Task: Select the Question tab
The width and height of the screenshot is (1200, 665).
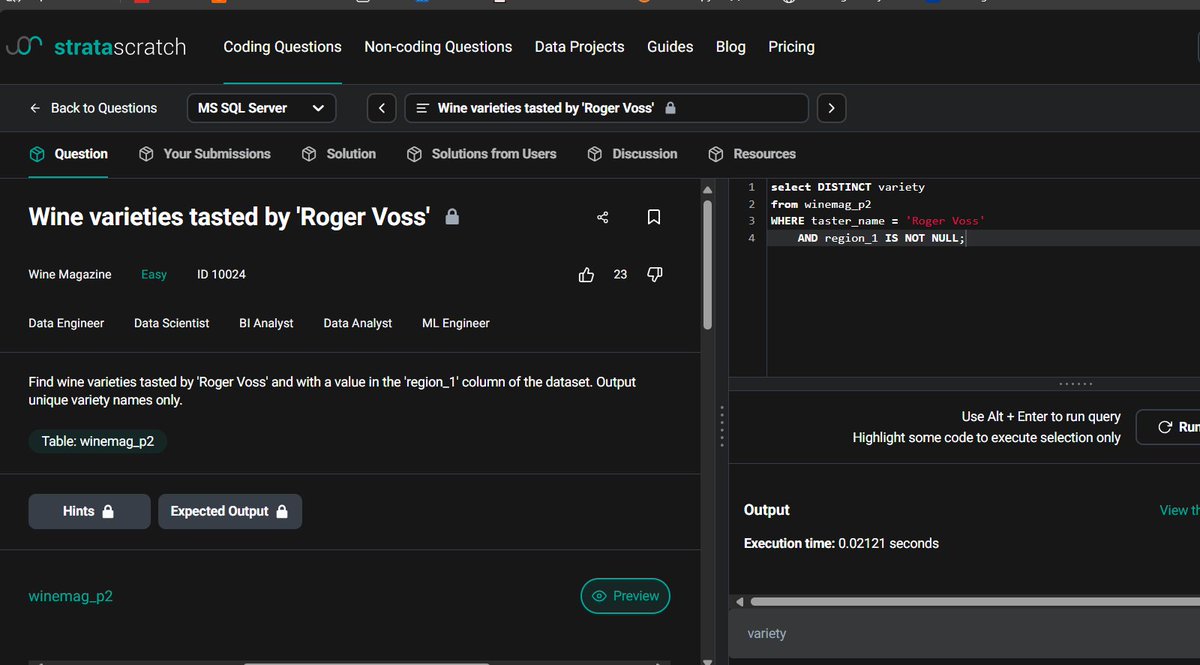Action: pos(68,154)
